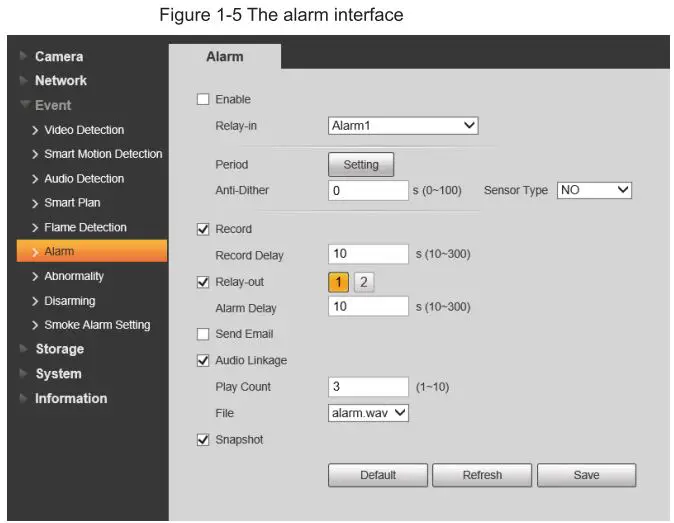
Task: Uncheck the Record checkbox
Action: point(203,229)
